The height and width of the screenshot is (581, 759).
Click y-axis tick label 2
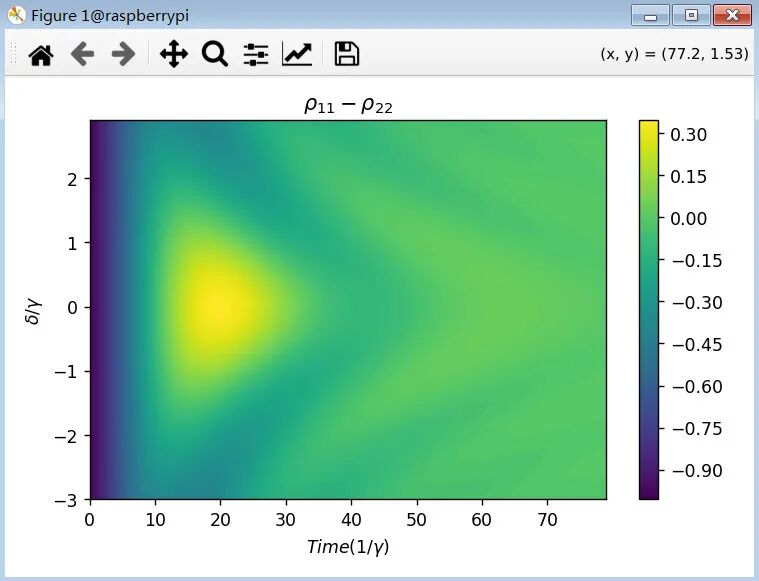pyautogui.click(x=73, y=179)
